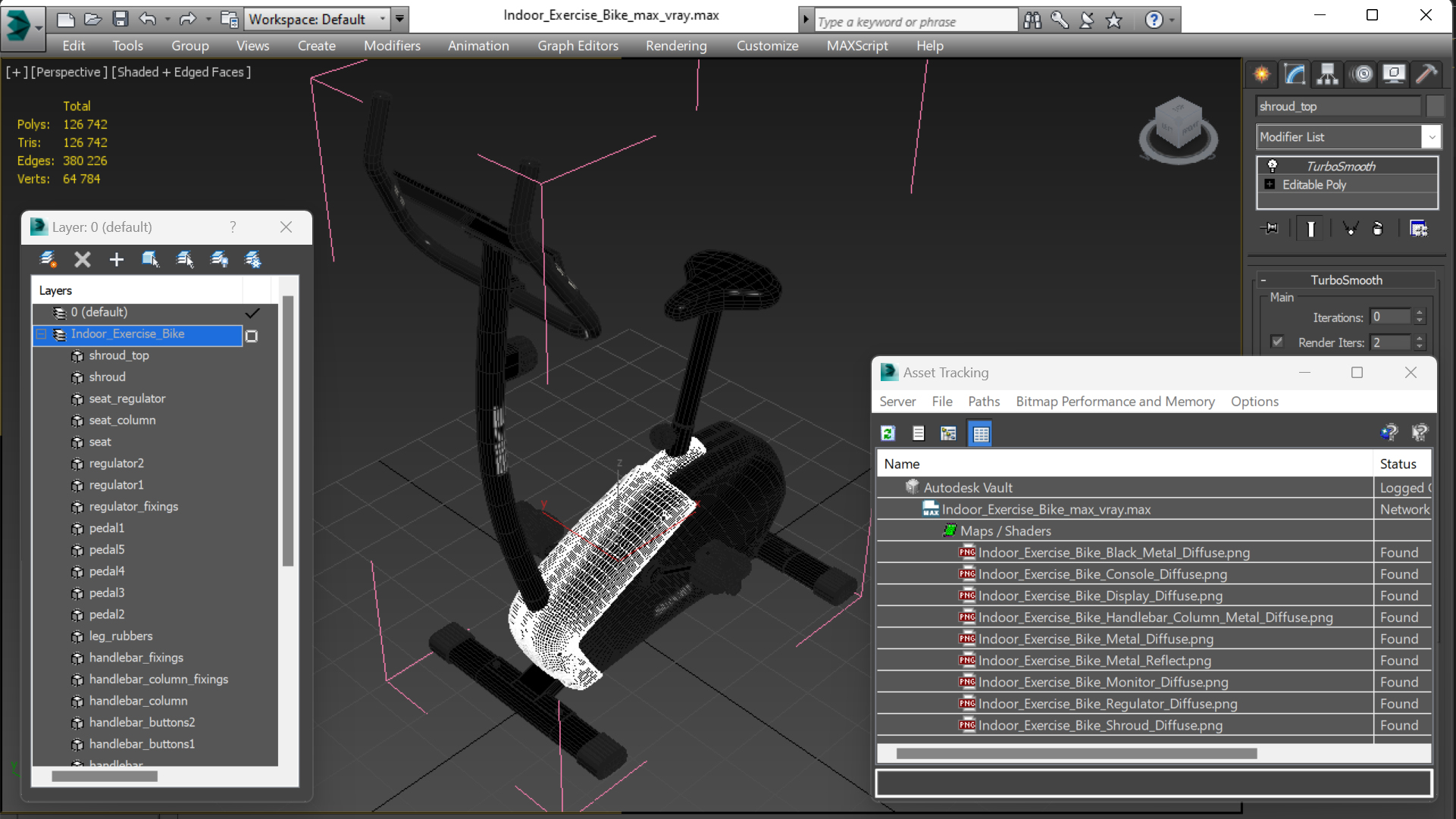Select the seat_regulator object in layer list
The height and width of the screenshot is (819, 1456).
coord(127,399)
